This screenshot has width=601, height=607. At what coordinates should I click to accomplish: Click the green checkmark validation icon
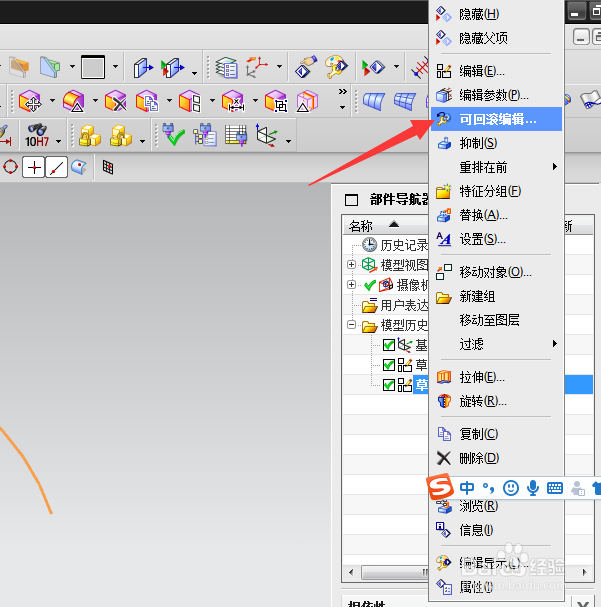(x=173, y=134)
